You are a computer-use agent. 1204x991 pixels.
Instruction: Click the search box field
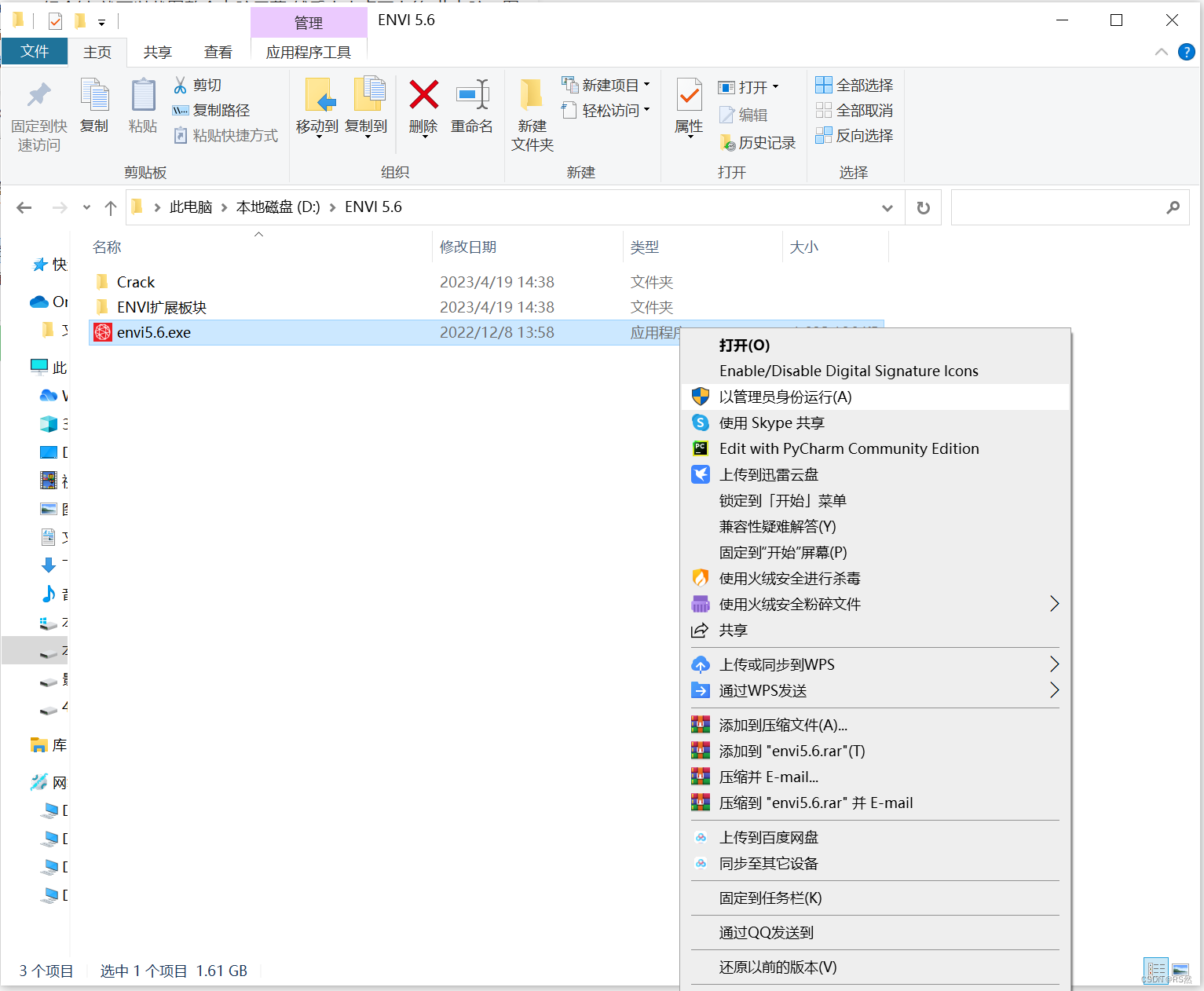(1070, 207)
